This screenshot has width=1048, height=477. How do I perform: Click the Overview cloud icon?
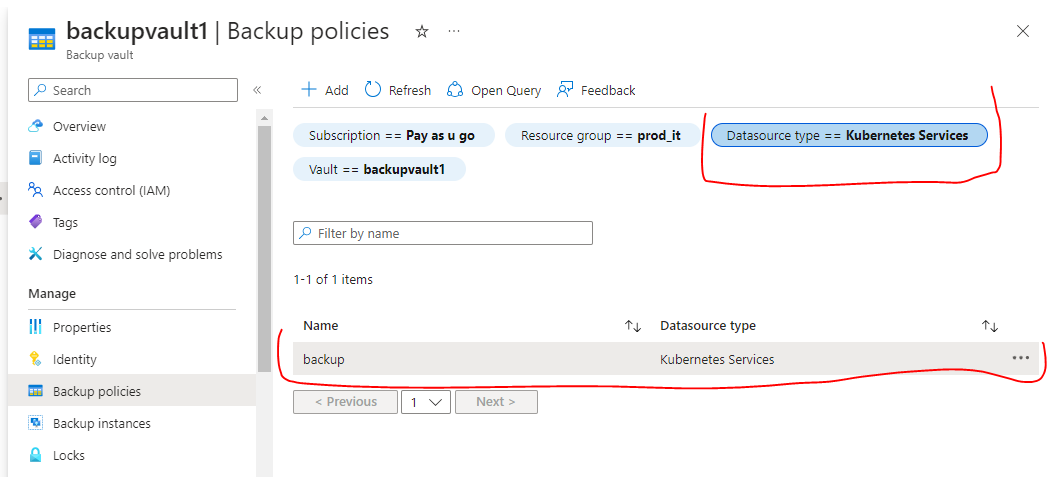(35, 126)
